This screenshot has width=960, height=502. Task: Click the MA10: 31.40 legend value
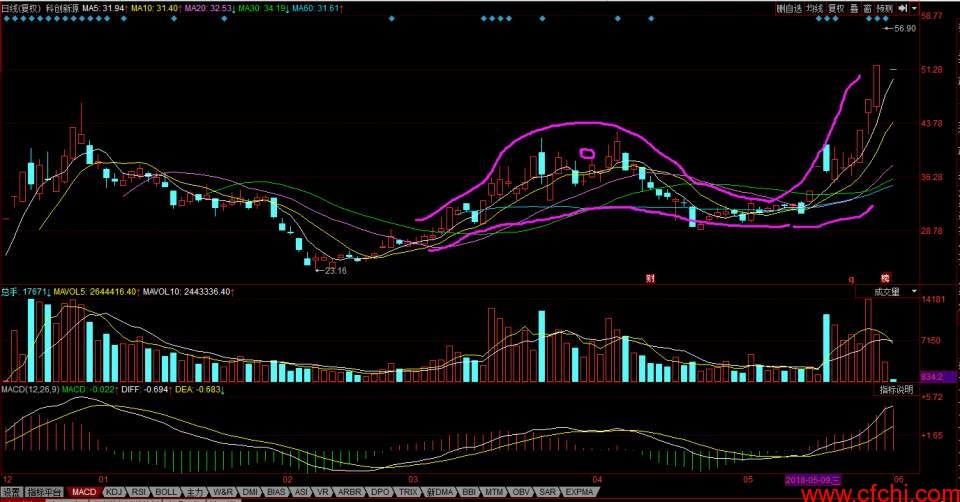click(x=157, y=9)
